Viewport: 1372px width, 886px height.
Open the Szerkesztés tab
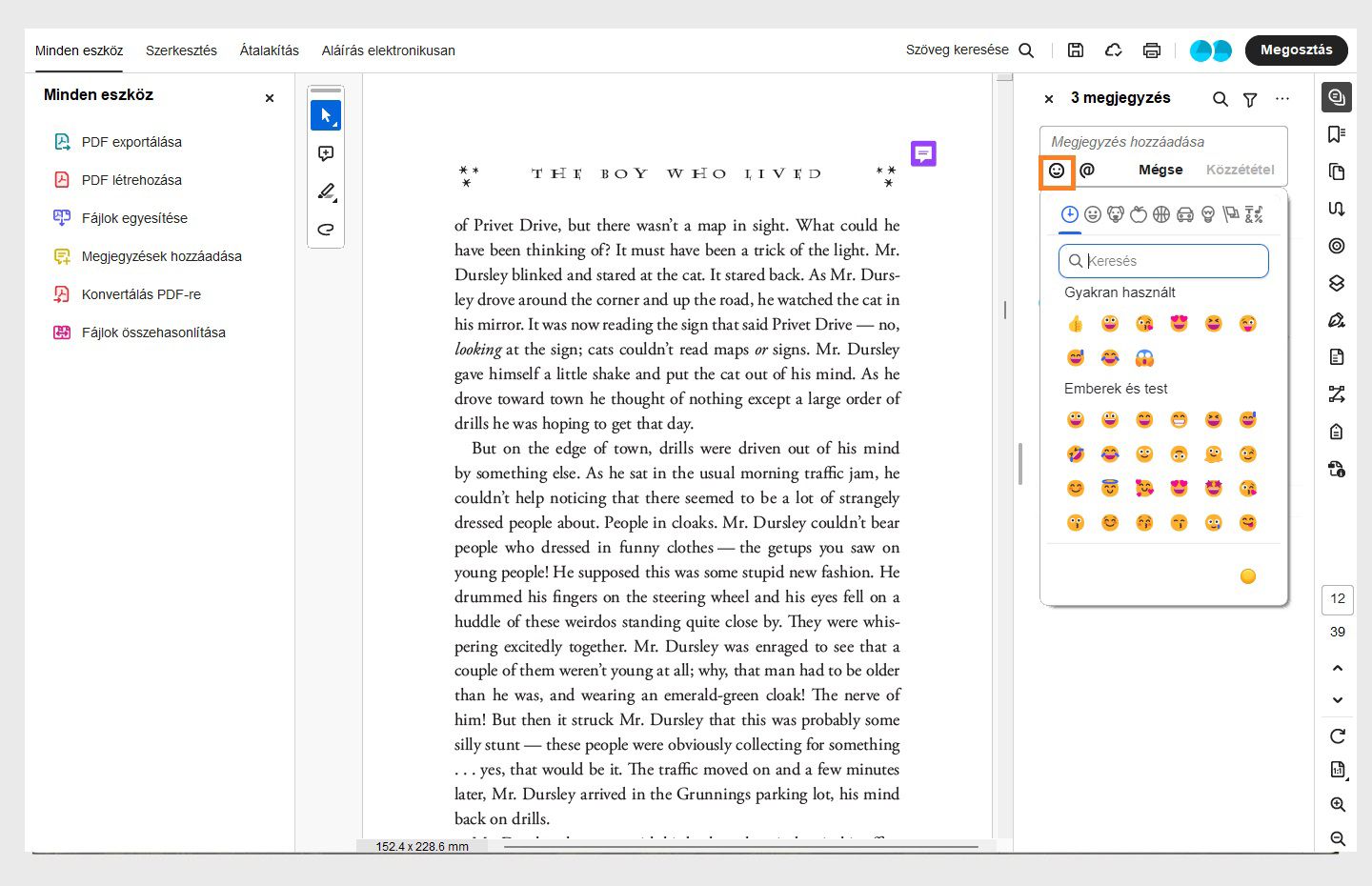point(181,50)
